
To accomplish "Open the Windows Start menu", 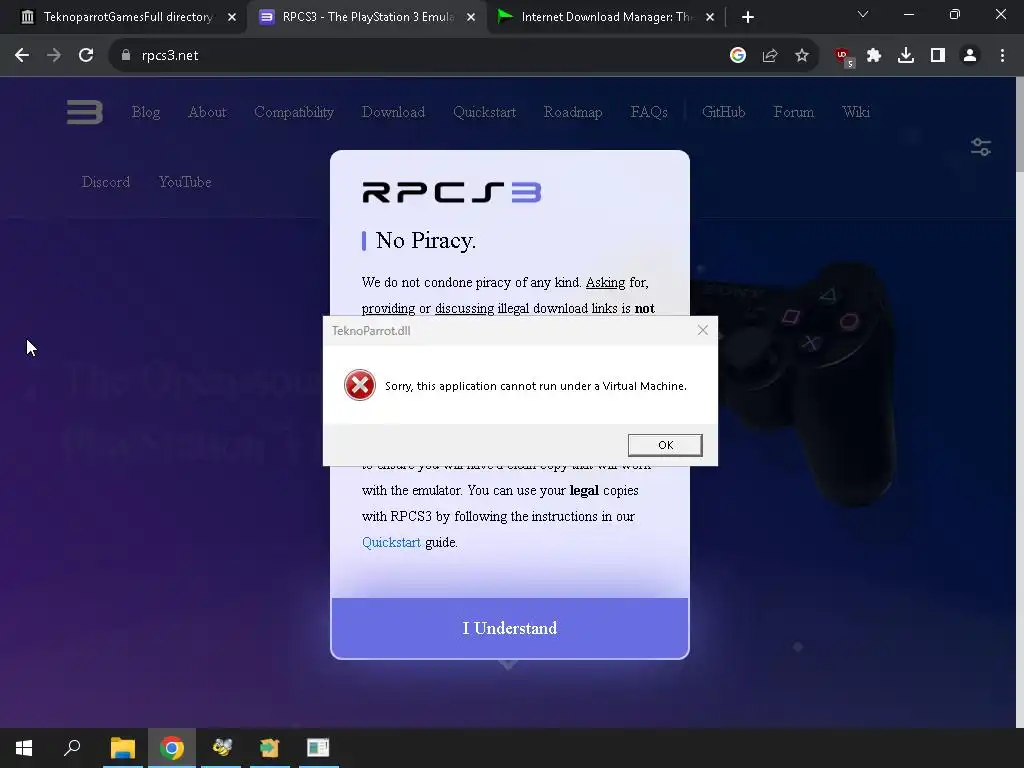I will (24, 748).
